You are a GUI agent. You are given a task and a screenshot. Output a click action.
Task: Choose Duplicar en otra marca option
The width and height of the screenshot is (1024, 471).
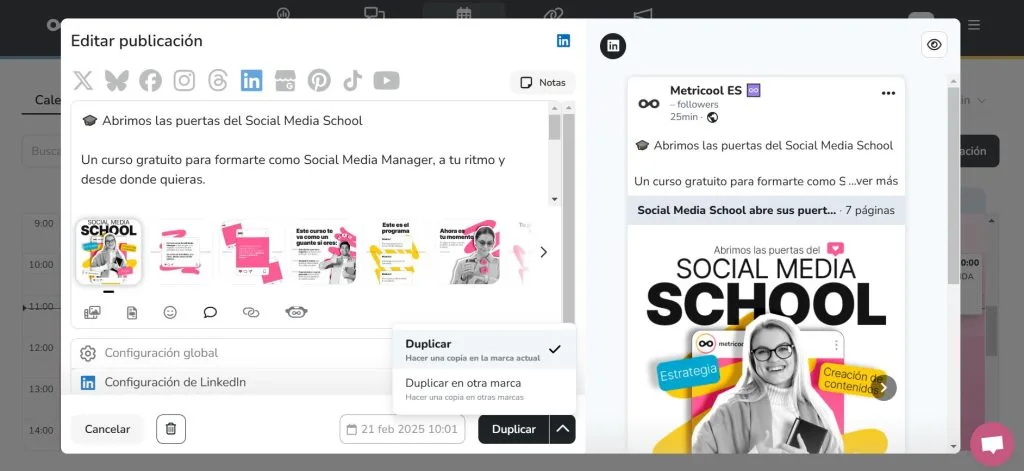tap(484, 389)
